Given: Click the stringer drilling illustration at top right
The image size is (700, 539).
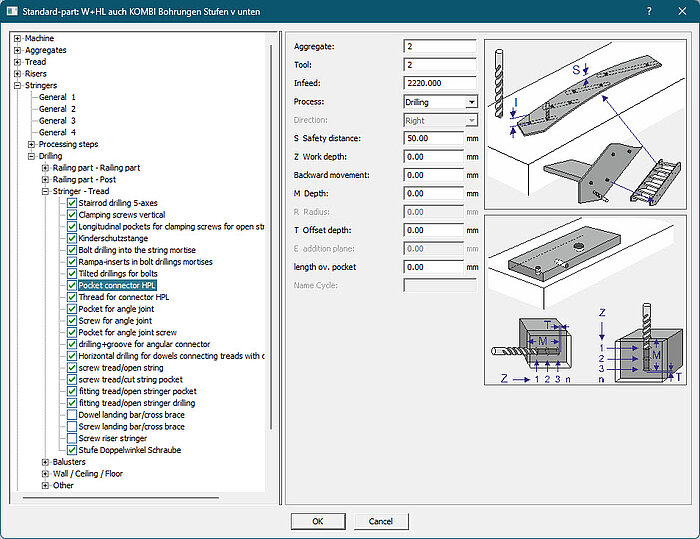Looking at the screenshot, I should (x=585, y=122).
